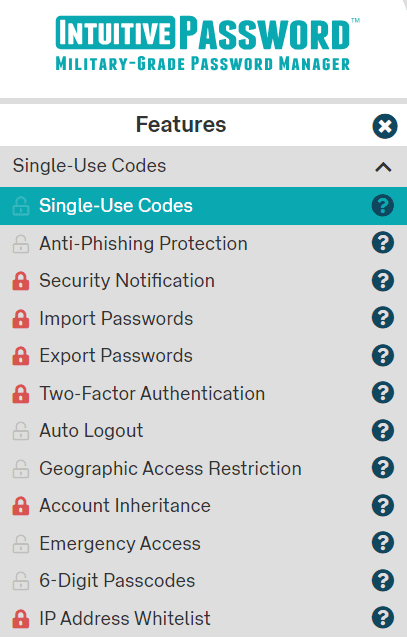Toggle the open lock beside Emergency Access

(x=20, y=544)
